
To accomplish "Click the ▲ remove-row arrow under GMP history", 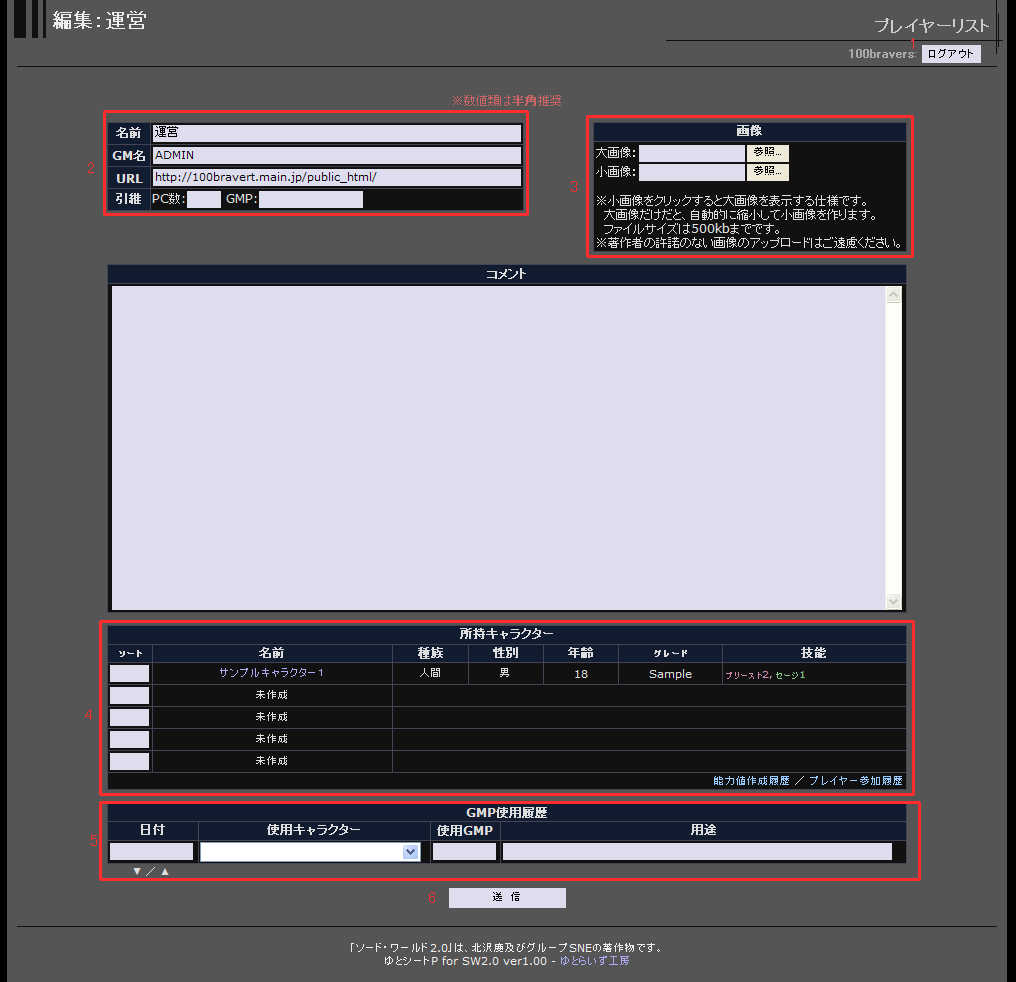I will [165, 871].
